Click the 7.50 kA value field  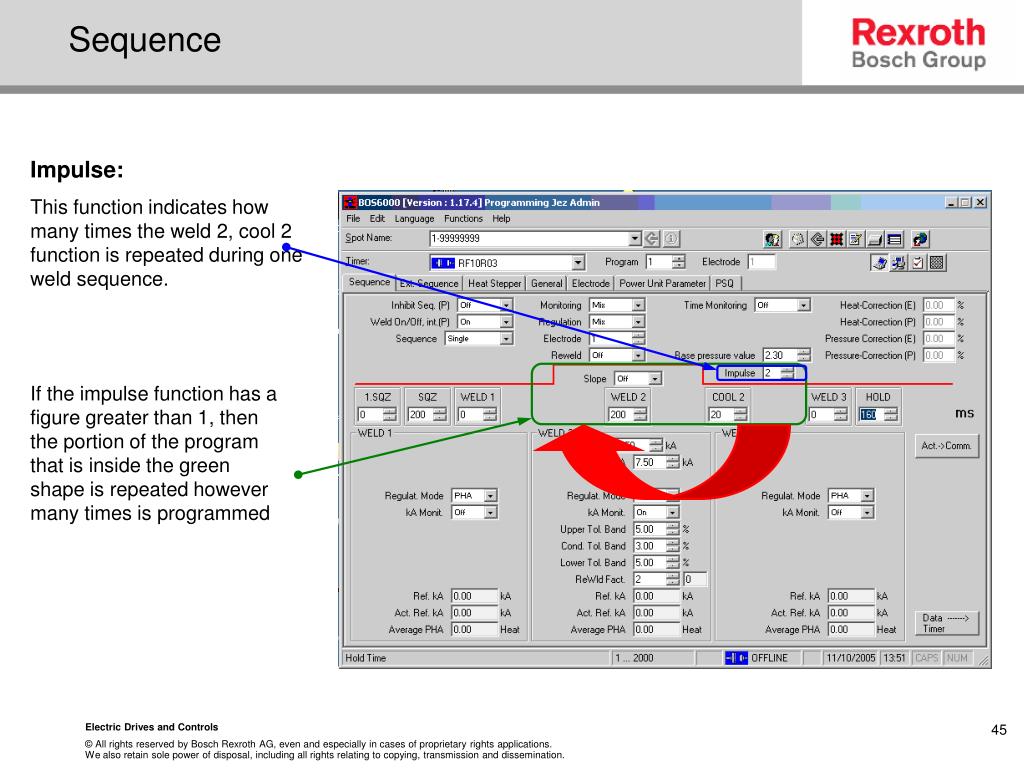pos(650,462)
